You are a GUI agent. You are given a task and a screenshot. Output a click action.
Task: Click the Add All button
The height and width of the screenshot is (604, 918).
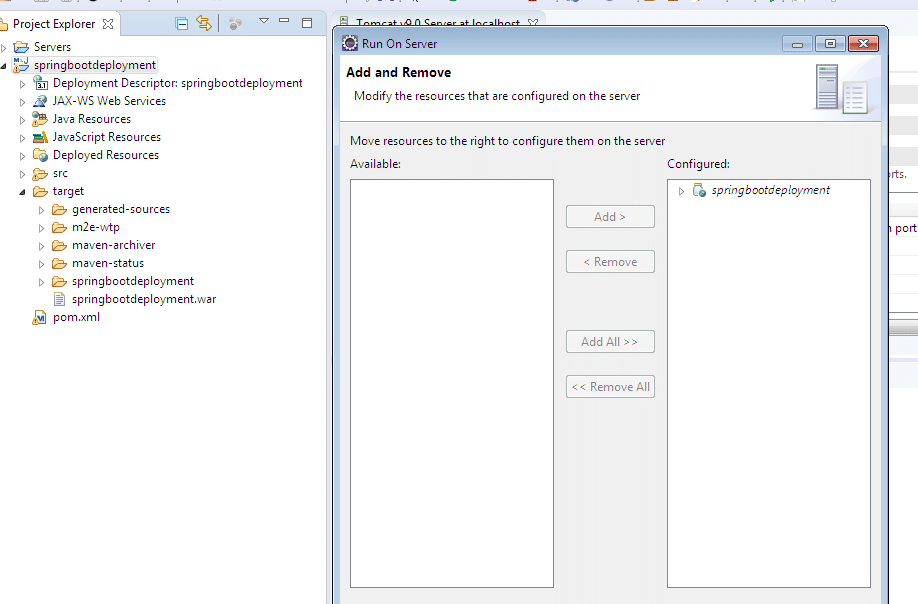click(x=610, y=342)
